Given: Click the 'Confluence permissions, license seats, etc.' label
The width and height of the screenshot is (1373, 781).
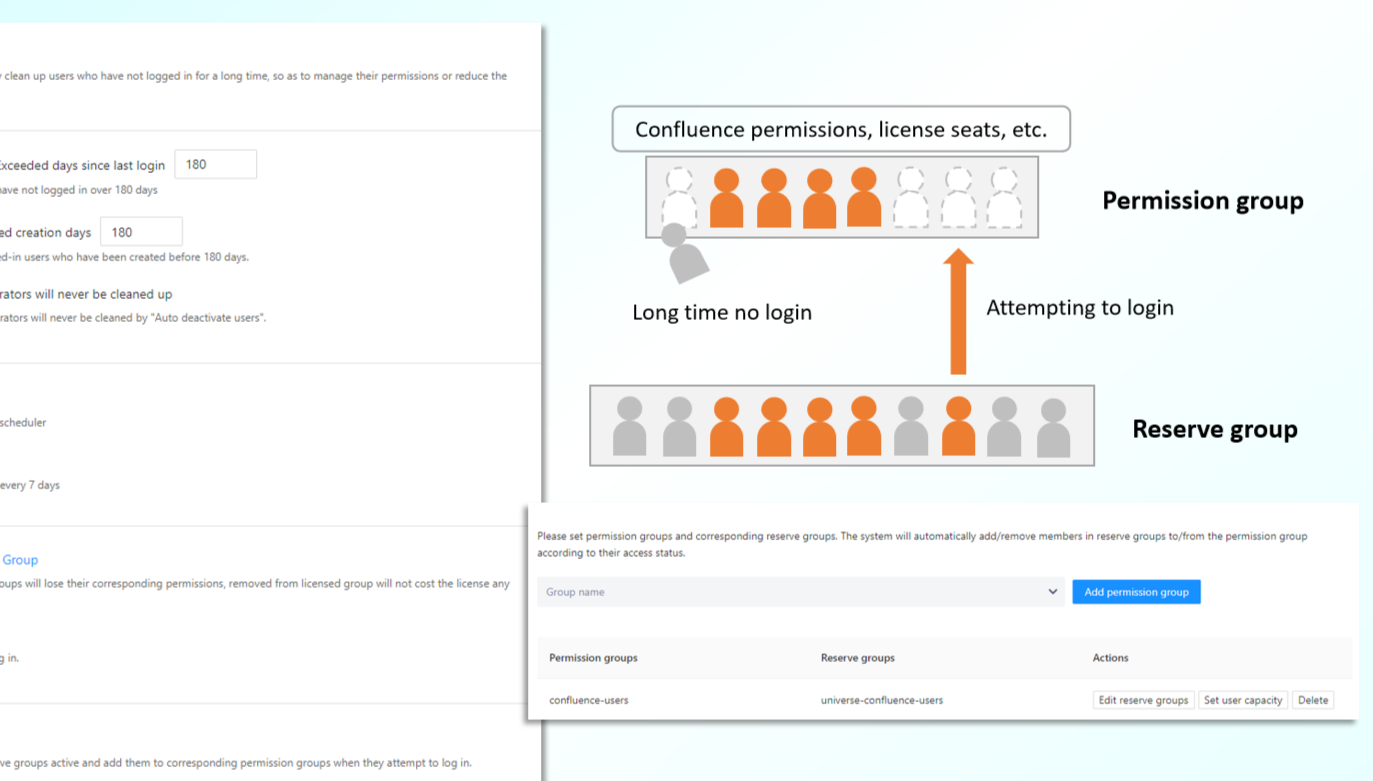Looking at the screenshot, I should (841, 129).
